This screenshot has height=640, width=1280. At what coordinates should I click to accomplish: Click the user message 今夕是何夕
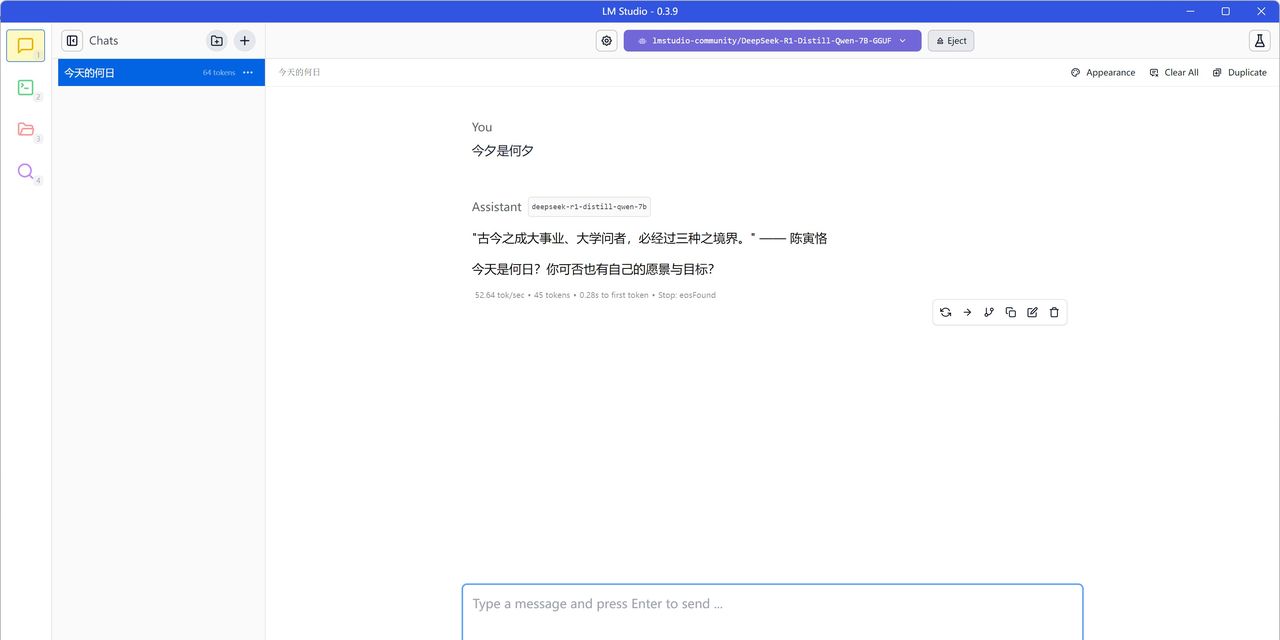(x=502, y=151)
